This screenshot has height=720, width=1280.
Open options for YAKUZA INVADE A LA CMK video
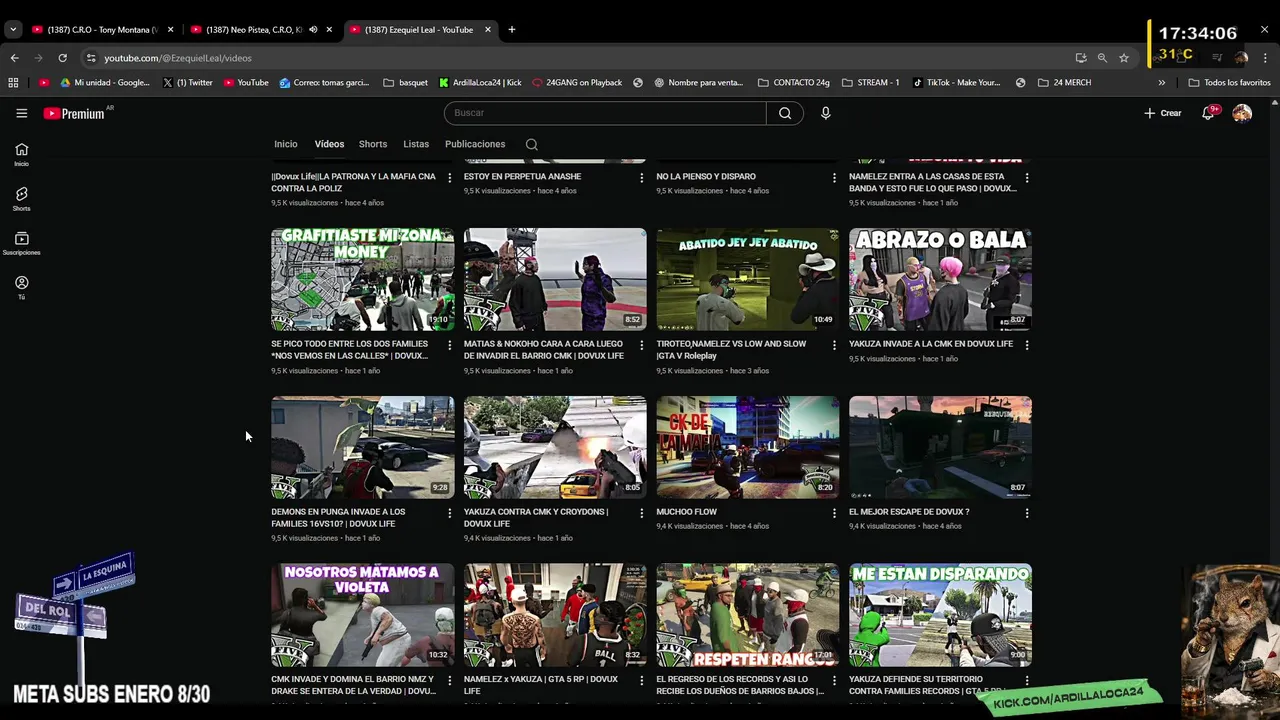tap(1027, 345)
